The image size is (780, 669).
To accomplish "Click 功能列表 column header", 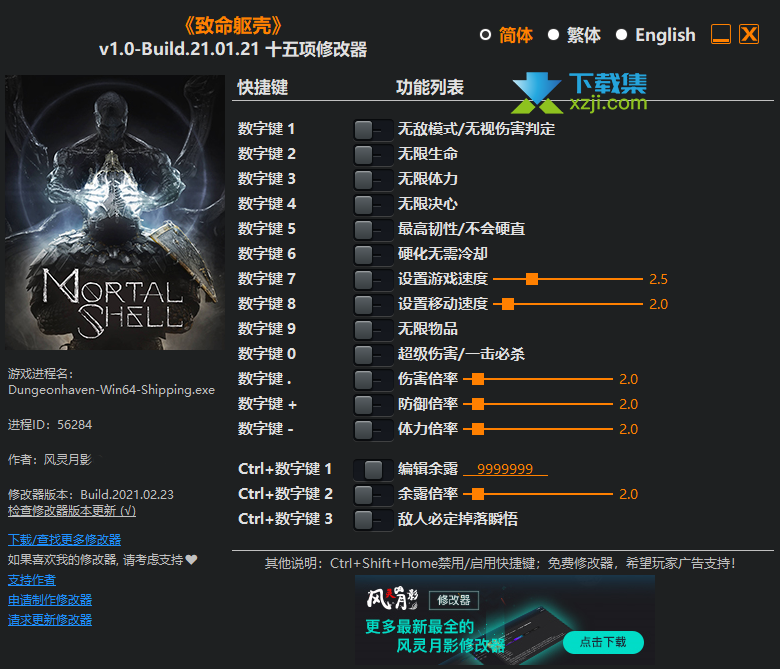I will [x=430, y=88].
